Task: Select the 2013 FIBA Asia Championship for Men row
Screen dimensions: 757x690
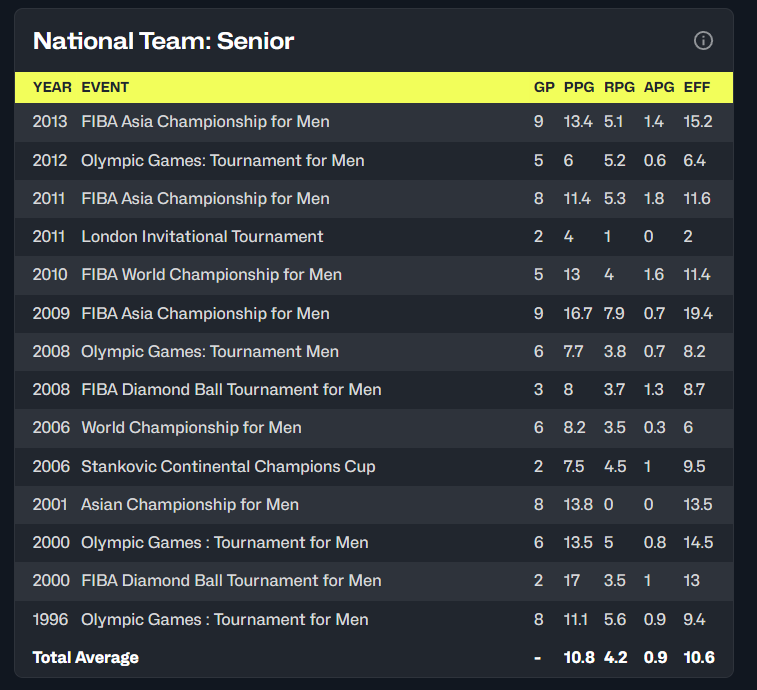Action: [205, 122]
